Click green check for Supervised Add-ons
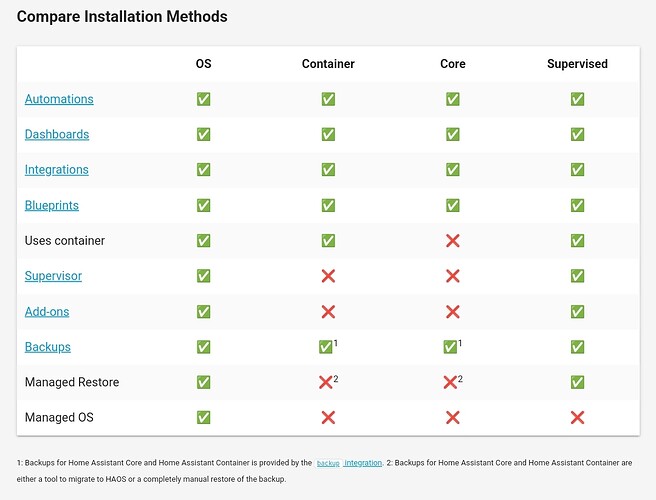The image size is (656, 500). point(577,312)
